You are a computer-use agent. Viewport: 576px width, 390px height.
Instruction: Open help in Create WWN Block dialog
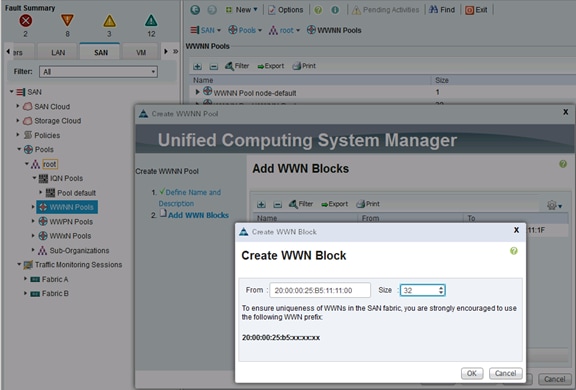(x=514, y=251)
